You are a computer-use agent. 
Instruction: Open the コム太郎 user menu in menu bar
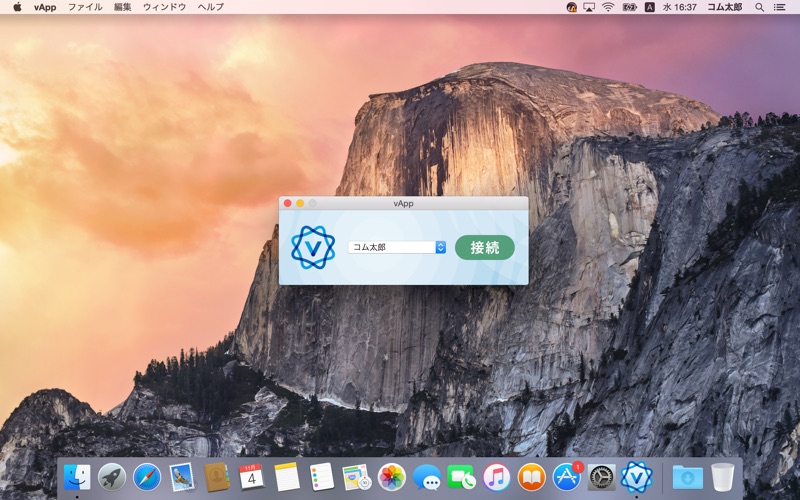724,7
